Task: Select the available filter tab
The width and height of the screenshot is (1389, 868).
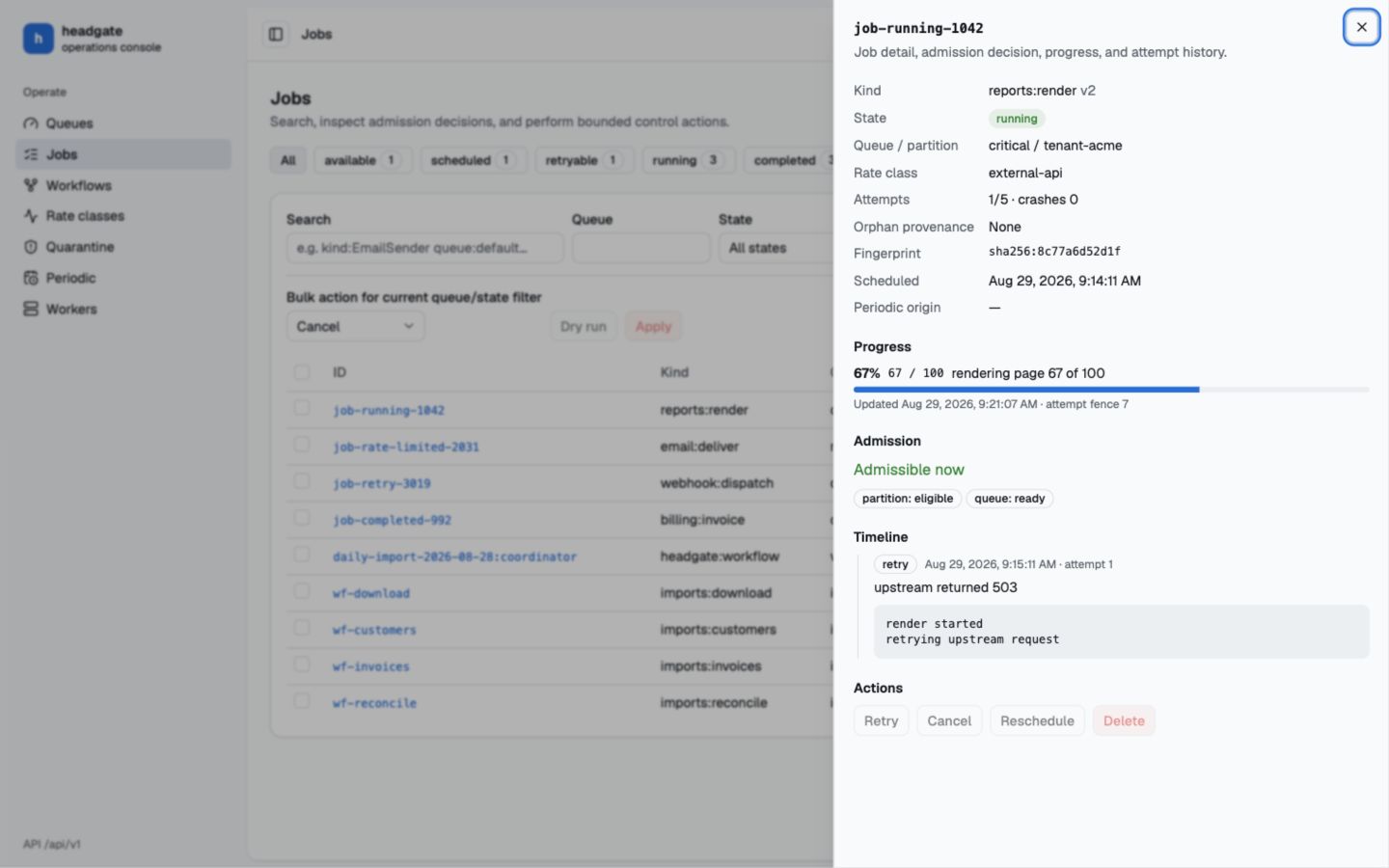Action: click(x=363, y=160)
